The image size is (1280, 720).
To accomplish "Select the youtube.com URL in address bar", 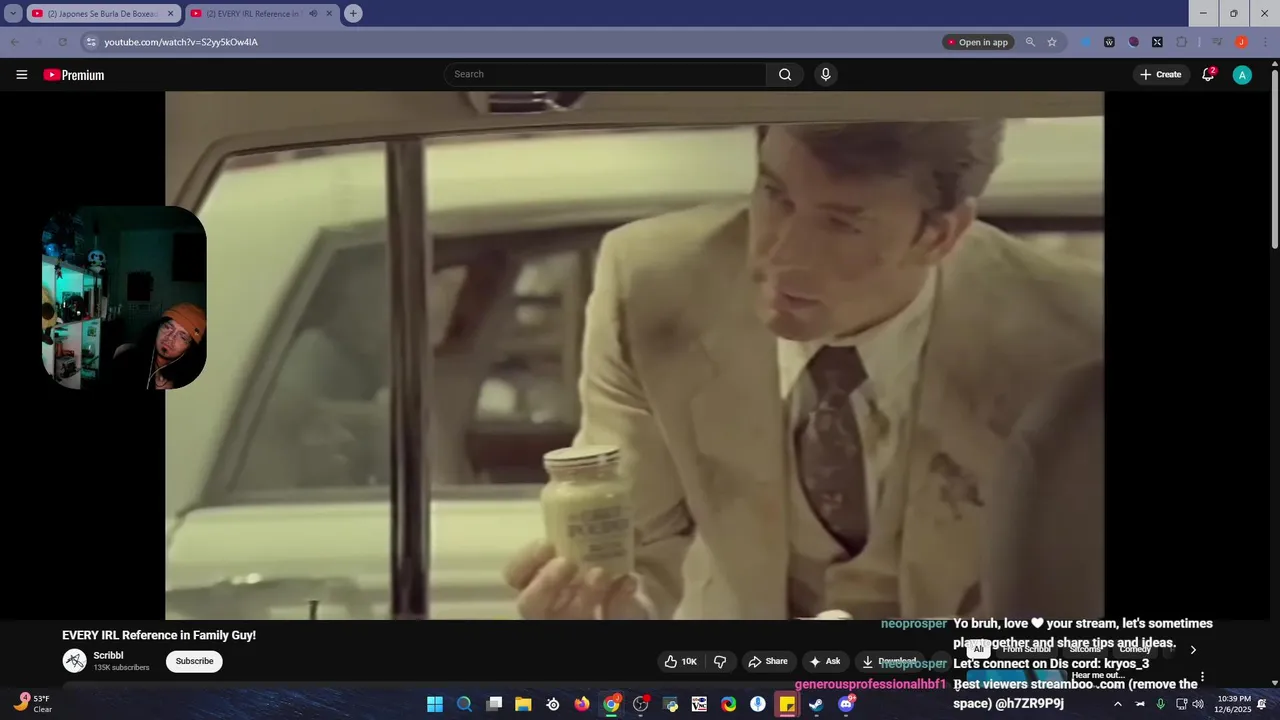I will (x=181, y=42).
